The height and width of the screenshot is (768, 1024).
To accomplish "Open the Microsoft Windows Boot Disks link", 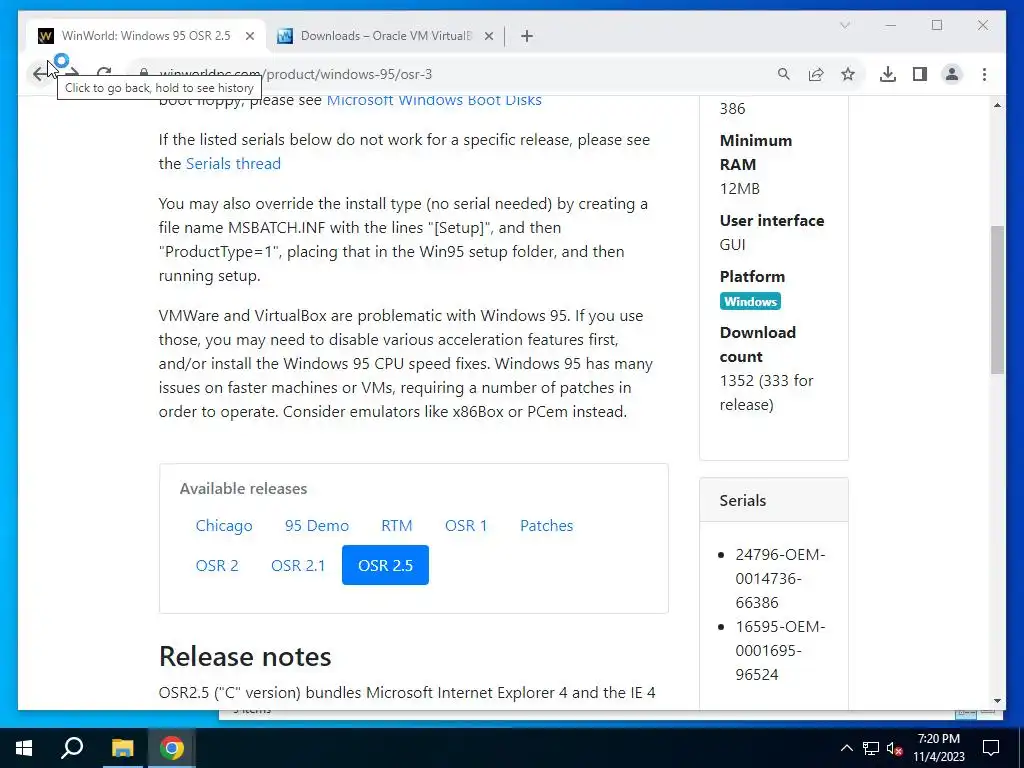I will (x=434, y=100).
